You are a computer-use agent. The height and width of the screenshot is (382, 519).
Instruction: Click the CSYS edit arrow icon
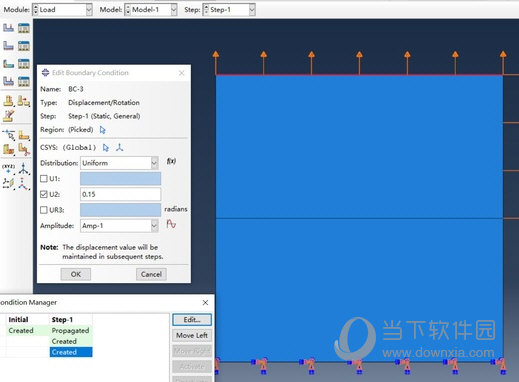(x=106, y=148)
